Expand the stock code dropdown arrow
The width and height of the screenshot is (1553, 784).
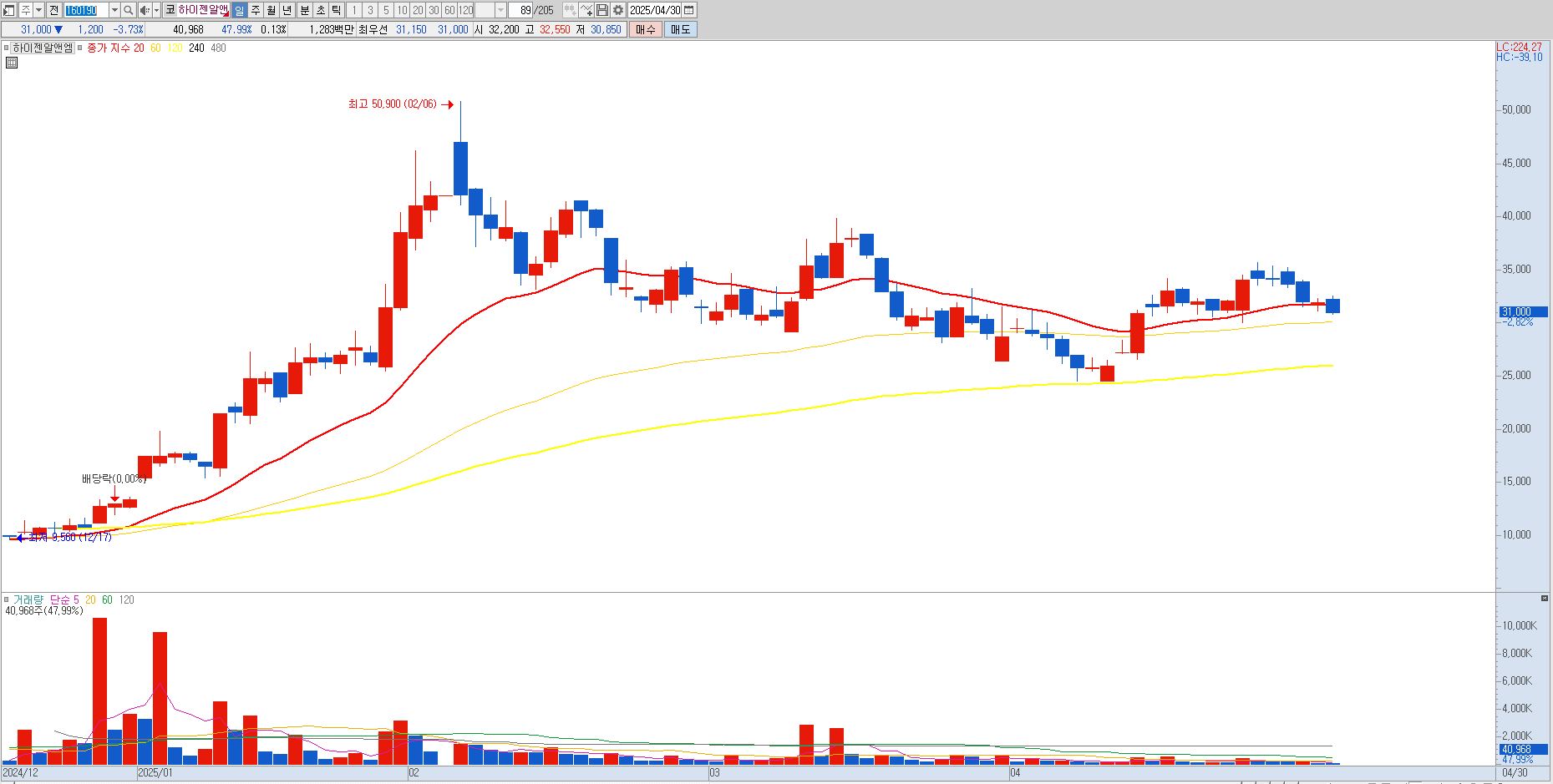click(114, 10)
